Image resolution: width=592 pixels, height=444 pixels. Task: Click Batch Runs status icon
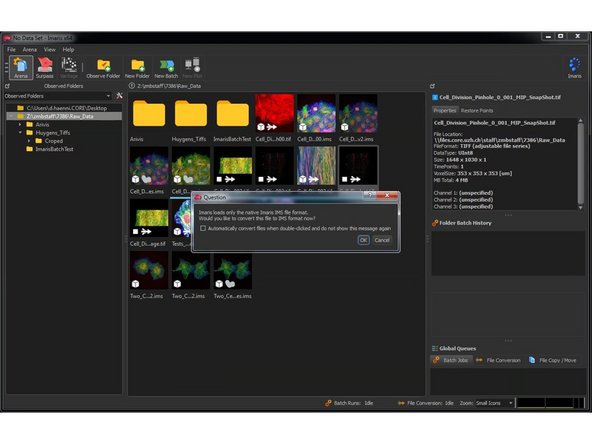(328, 403)
